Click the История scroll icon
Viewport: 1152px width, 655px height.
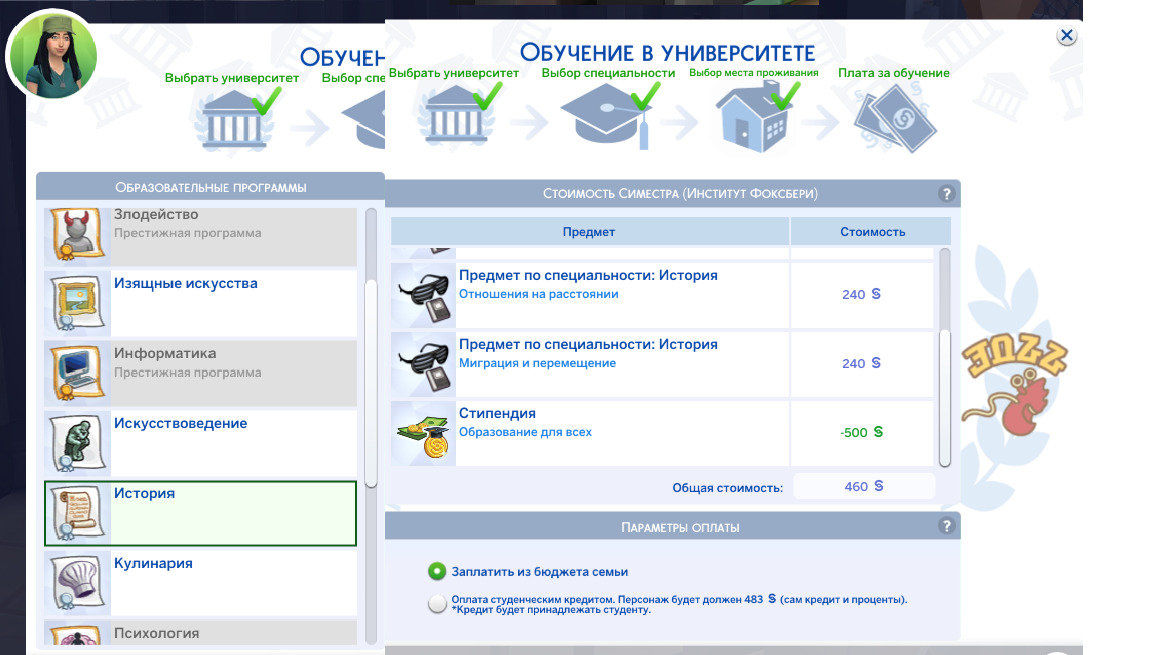[x=77, y=513]
